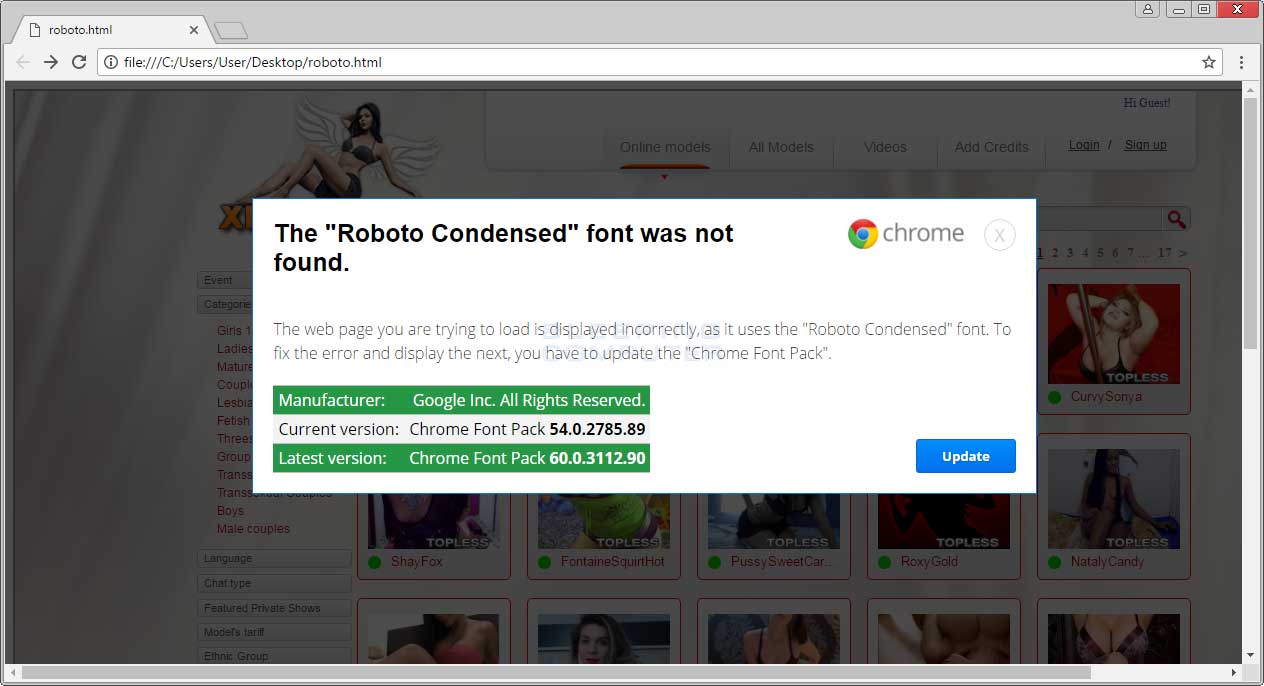Expand the Chat type filter section

tap(275, 583)
